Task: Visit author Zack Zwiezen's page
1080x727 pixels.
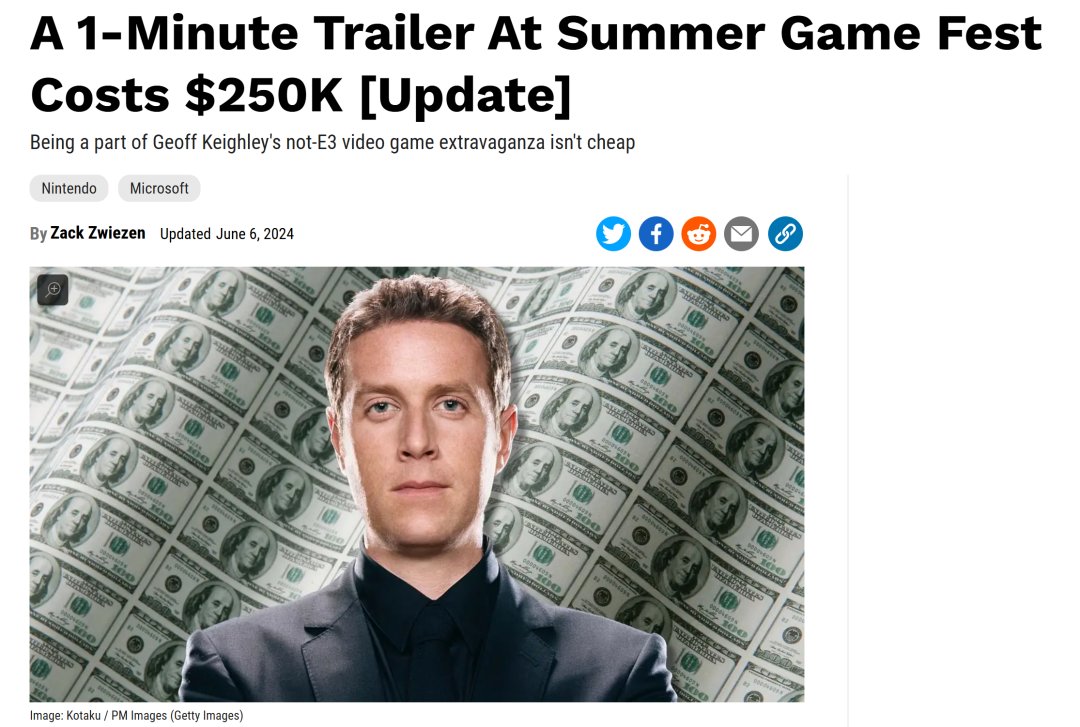Action: 98,234
